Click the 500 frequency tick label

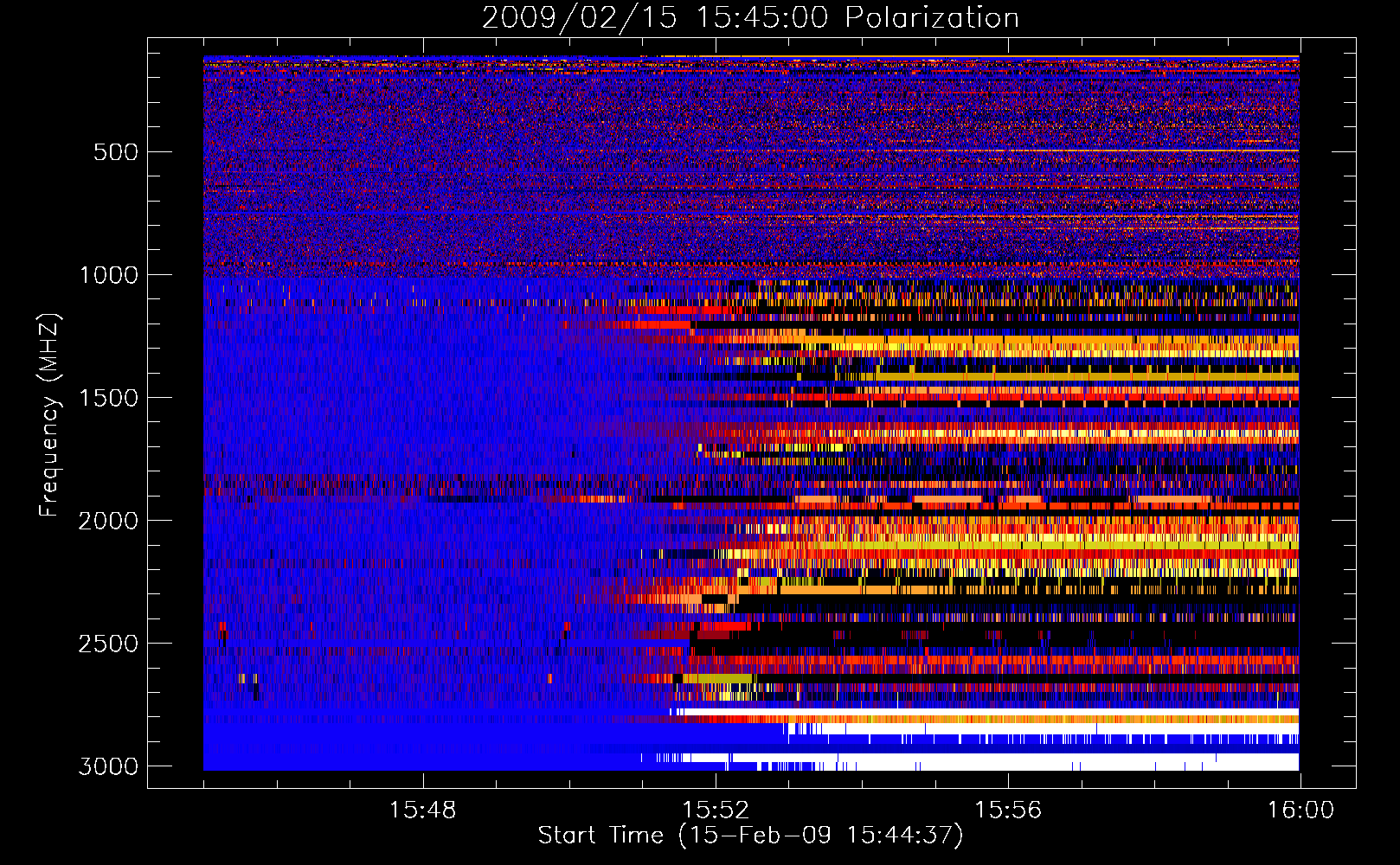[115, 152]
